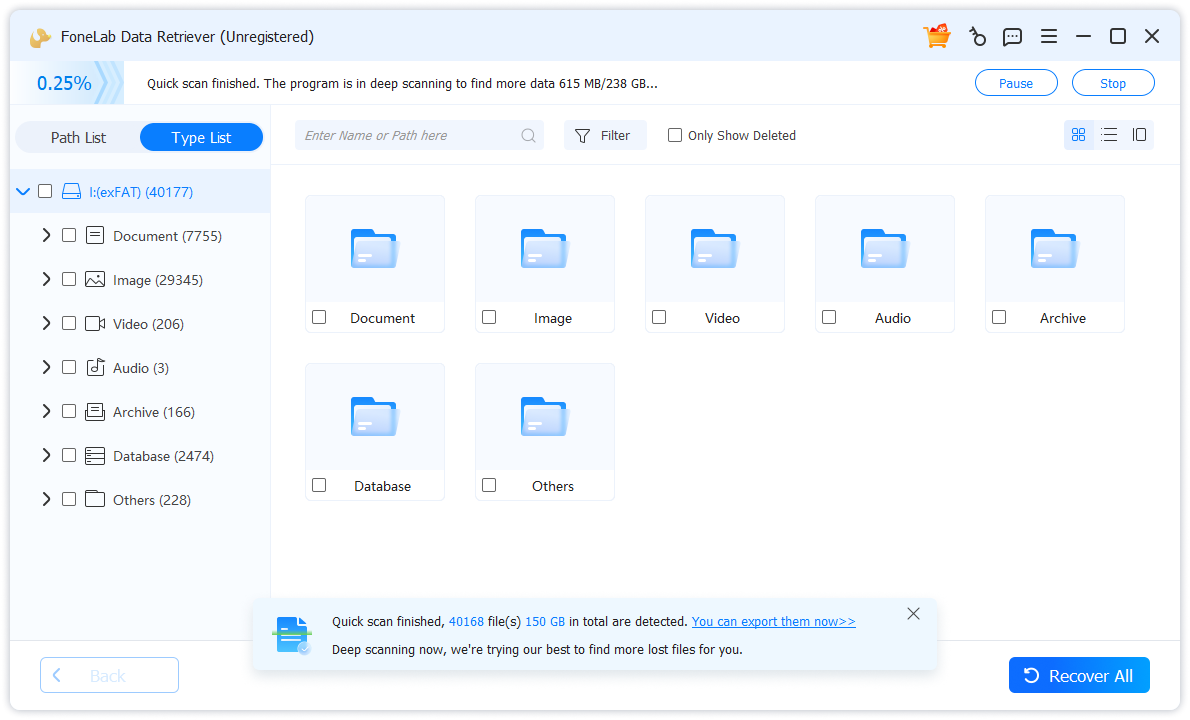Open the hamburger menu
Screen dimensions: 1190x720
coord(1048,35)
